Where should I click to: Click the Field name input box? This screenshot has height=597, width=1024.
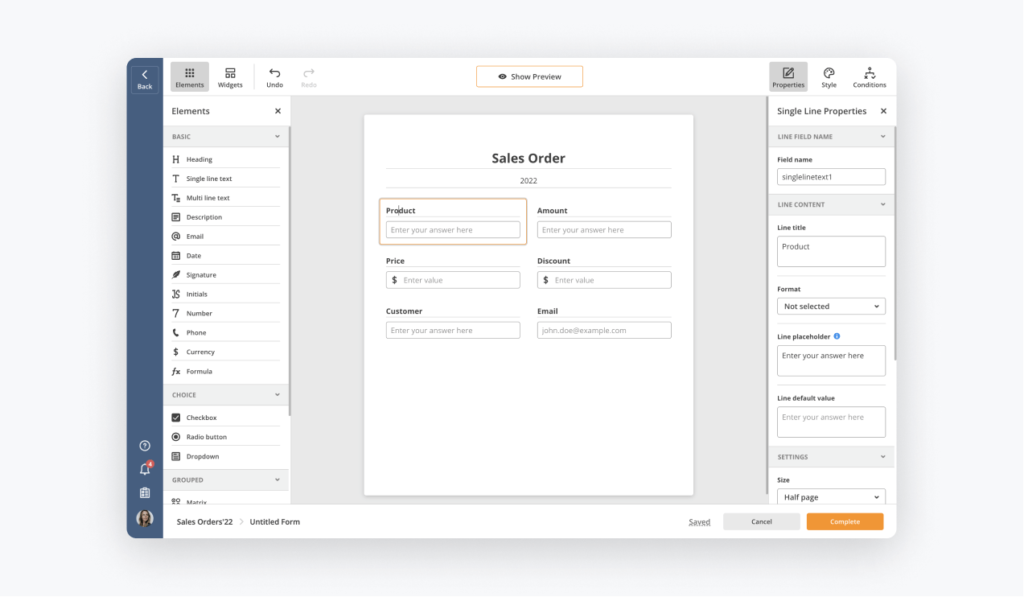pyautogui.click(x=831, y=177)
